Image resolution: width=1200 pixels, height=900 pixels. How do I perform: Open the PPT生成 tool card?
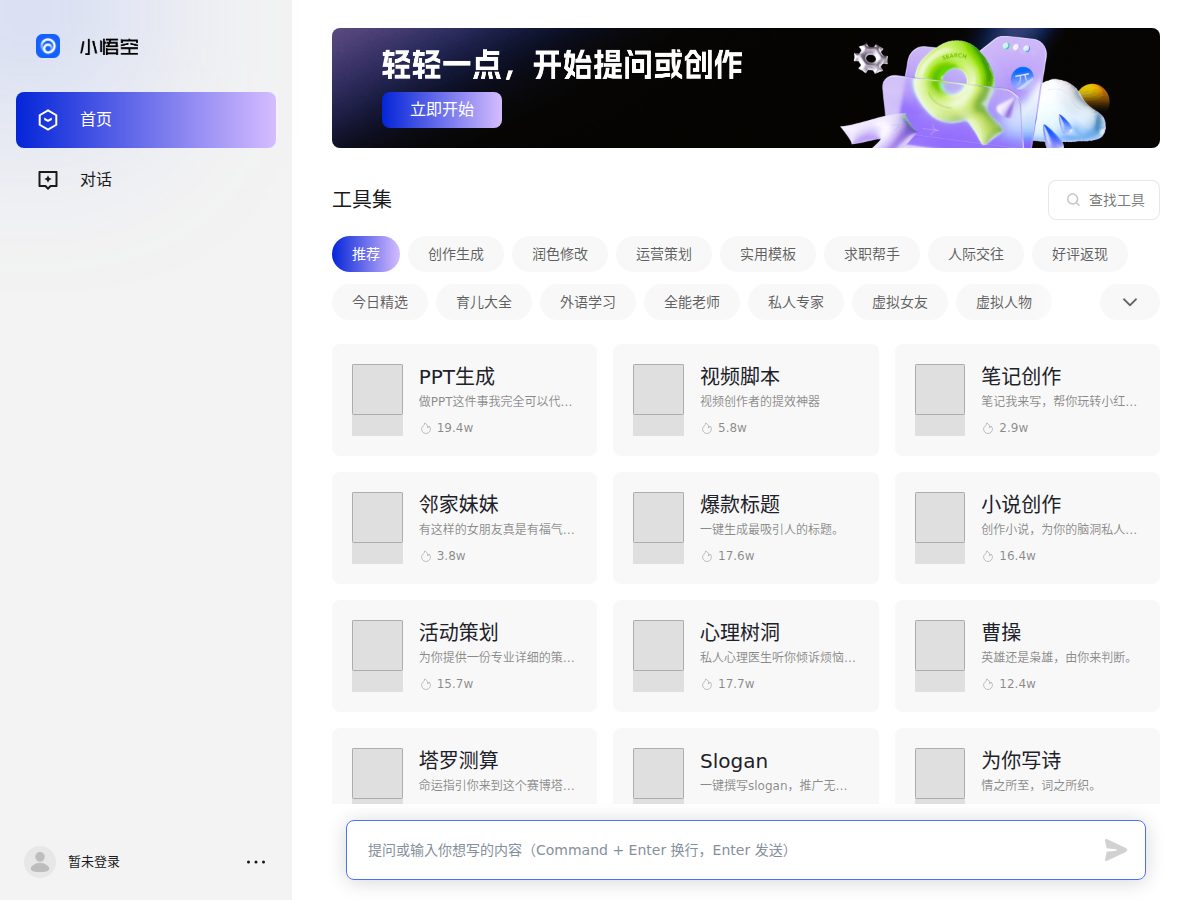click(x=464, y=400)
